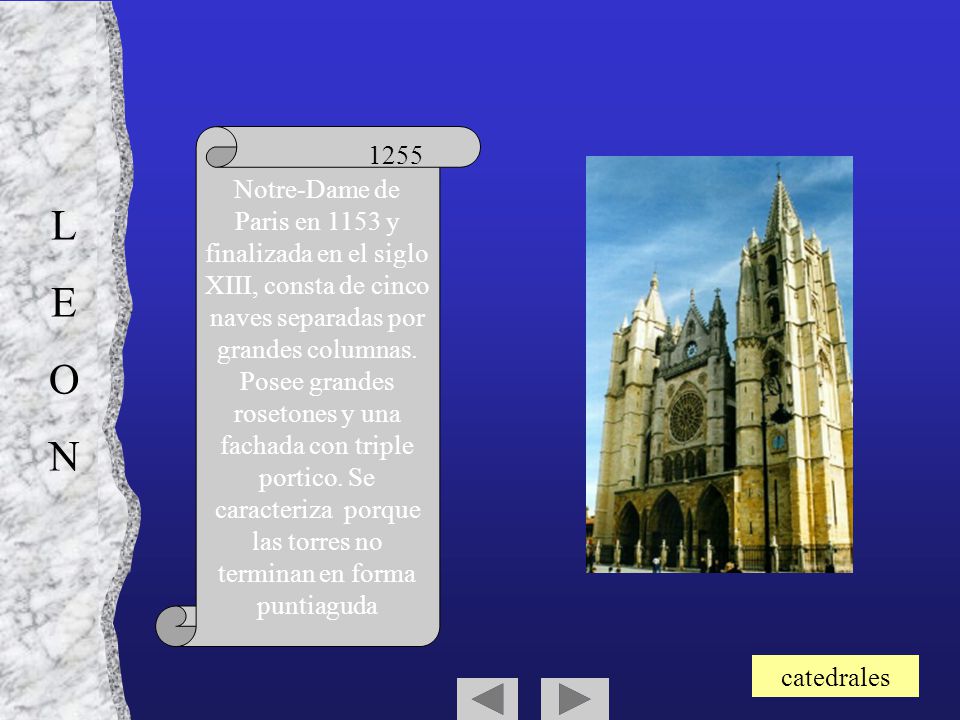Image resolution: width=960 pixels, height=720 pixels.
Task: Click the text 'fachada con triple'
Action: click(x=317, y=446)
